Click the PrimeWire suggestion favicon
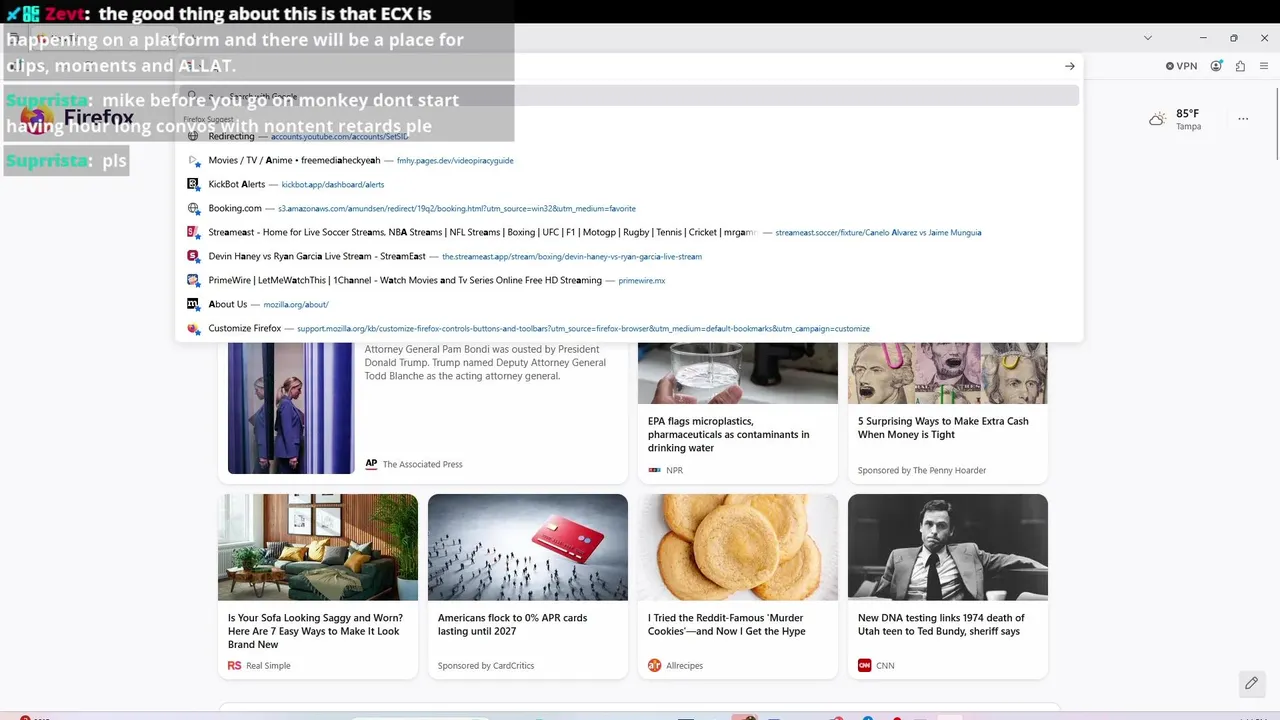1280x720 pixels. click(x=194, y=280)
